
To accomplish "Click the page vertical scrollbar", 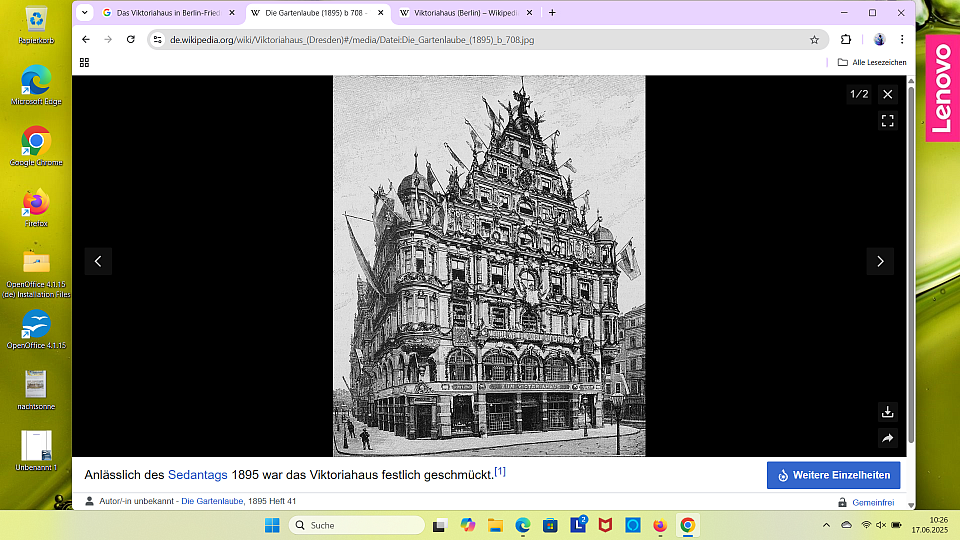I will (x=911, y=263).
